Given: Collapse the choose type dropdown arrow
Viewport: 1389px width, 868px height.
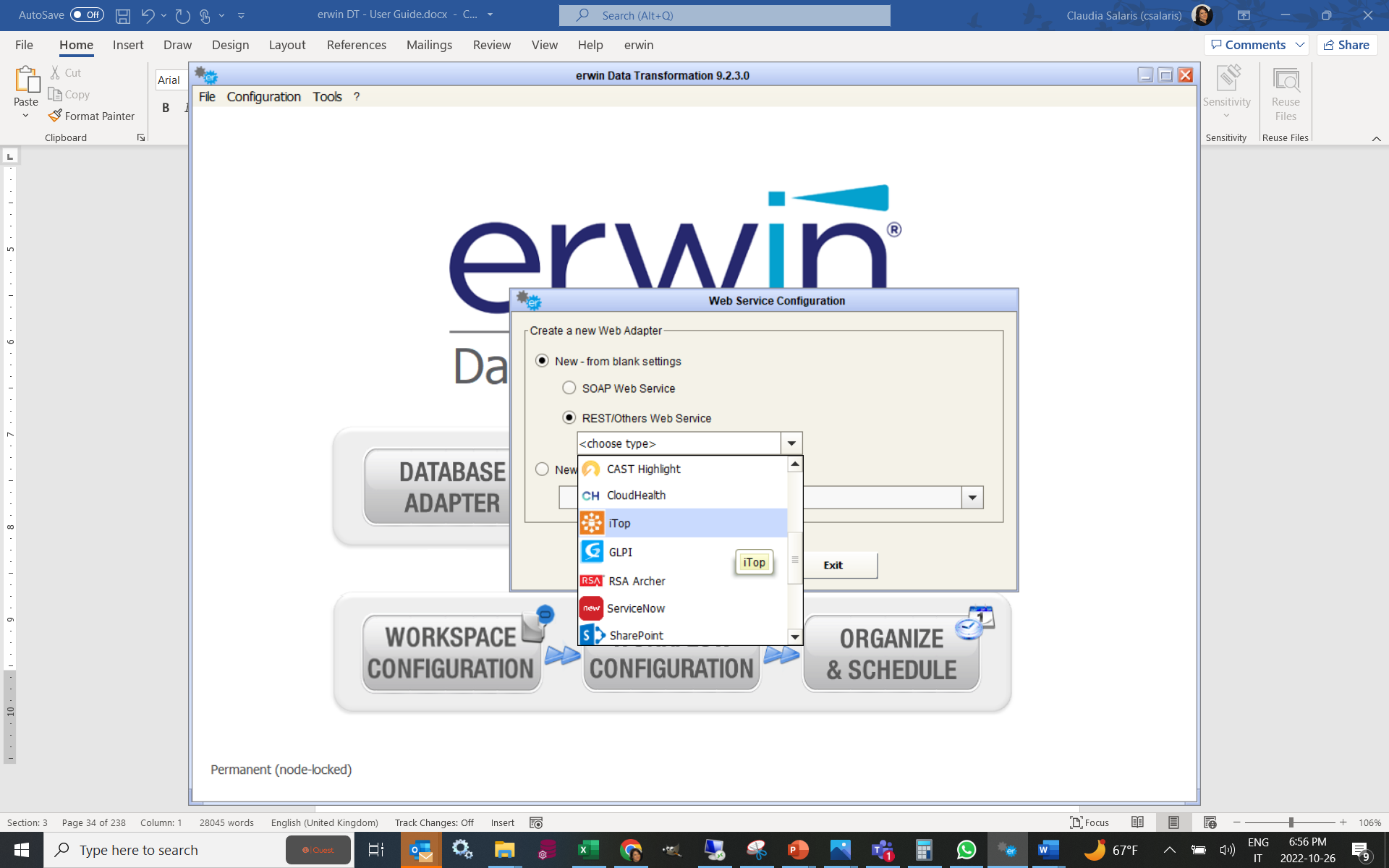Looking at the screenshot, I should 791,443.
